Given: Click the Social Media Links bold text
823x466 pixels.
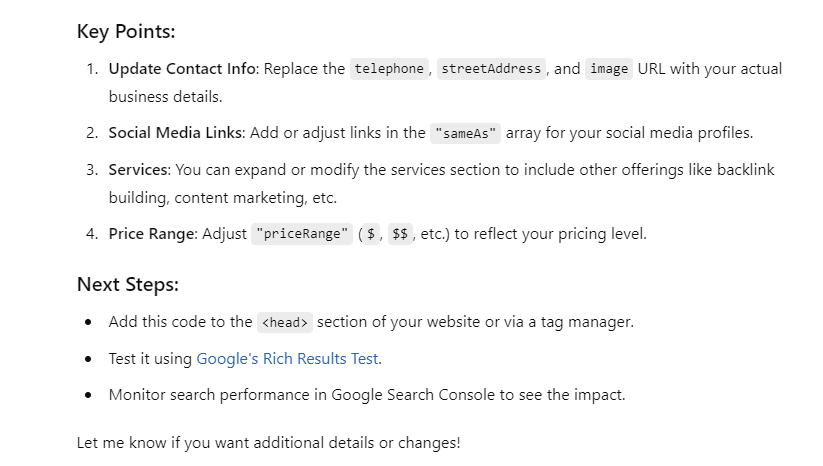Looking at the screenshot, I should pyautogui.click(x=176, y=133).
